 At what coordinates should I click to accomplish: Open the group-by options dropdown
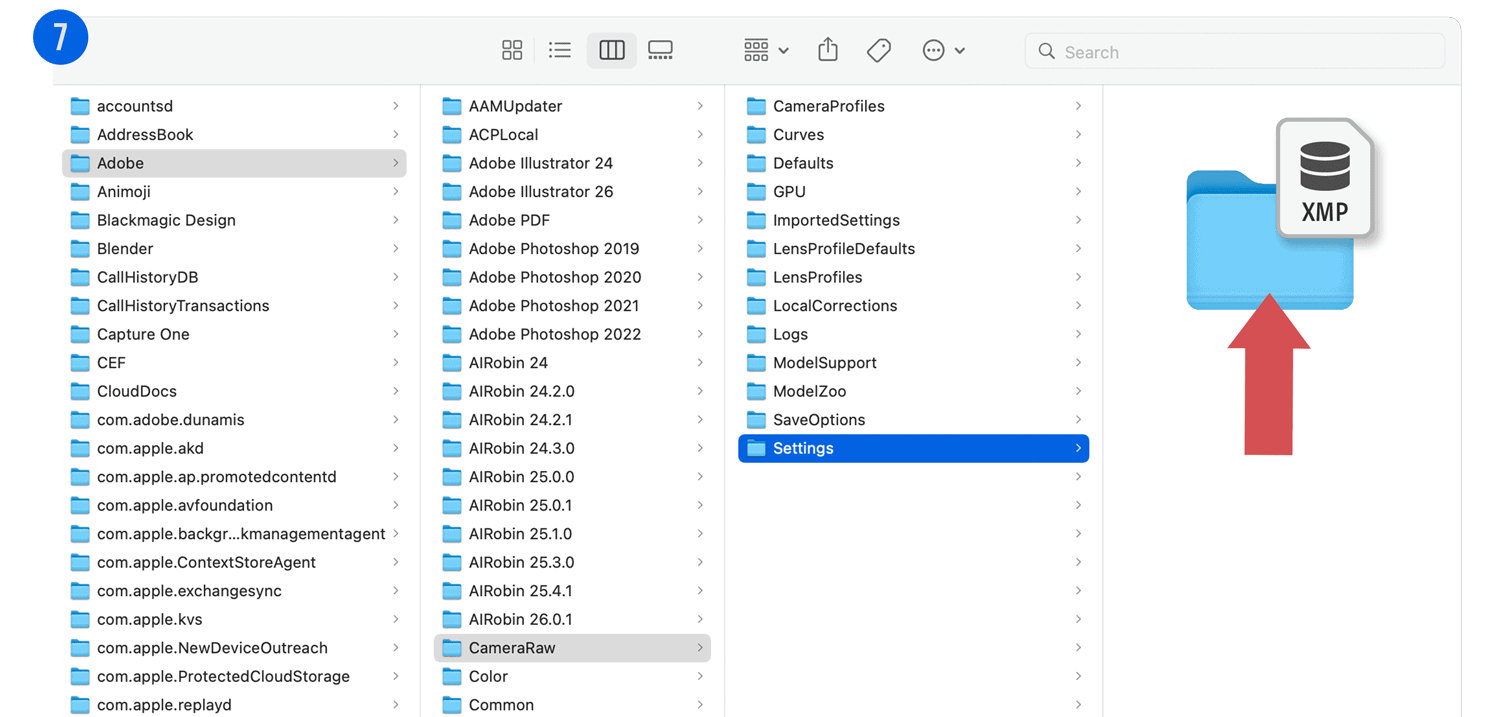tap(766, 50)
